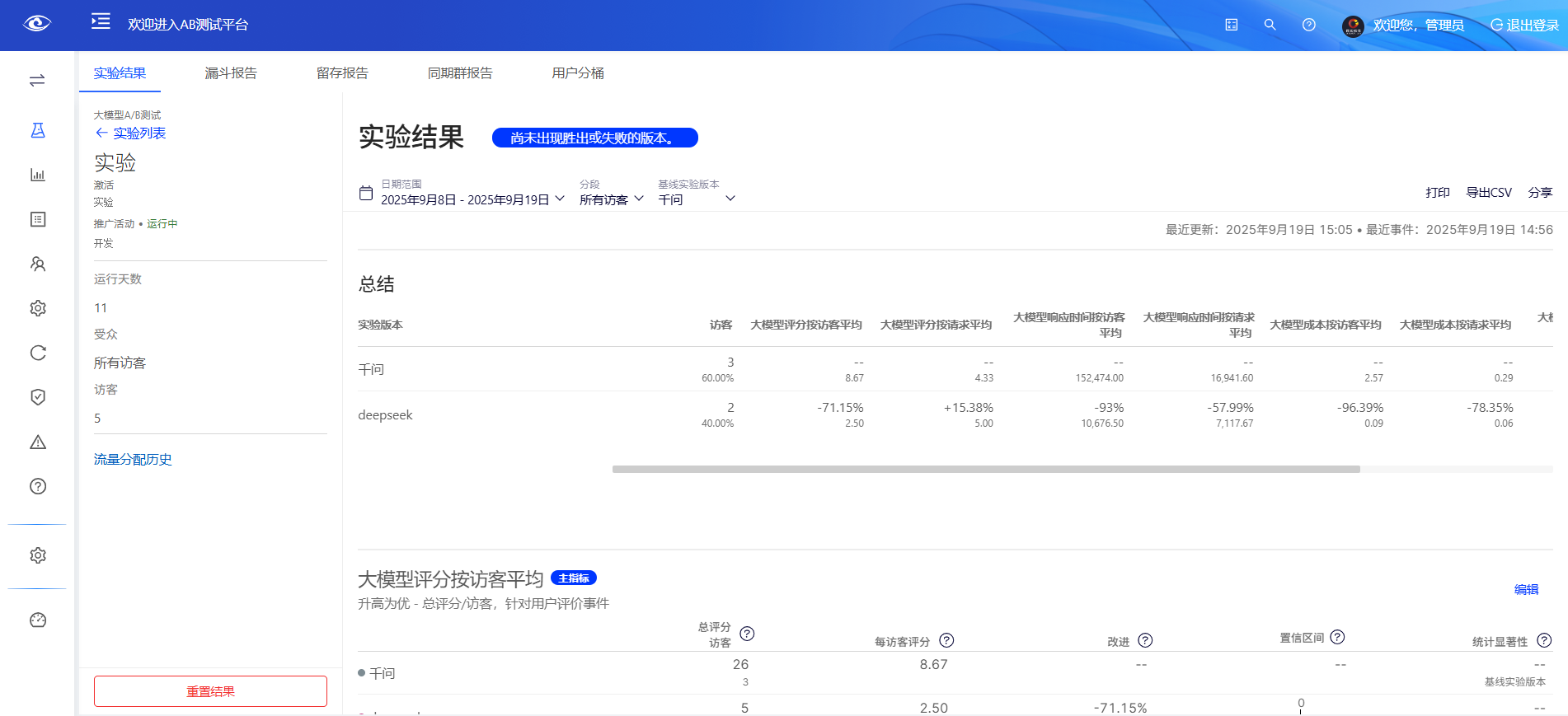Expand the 基线实验版本 千问 dropdown
This screenshot has width=1568, height=716.
[x=696, y=199]
